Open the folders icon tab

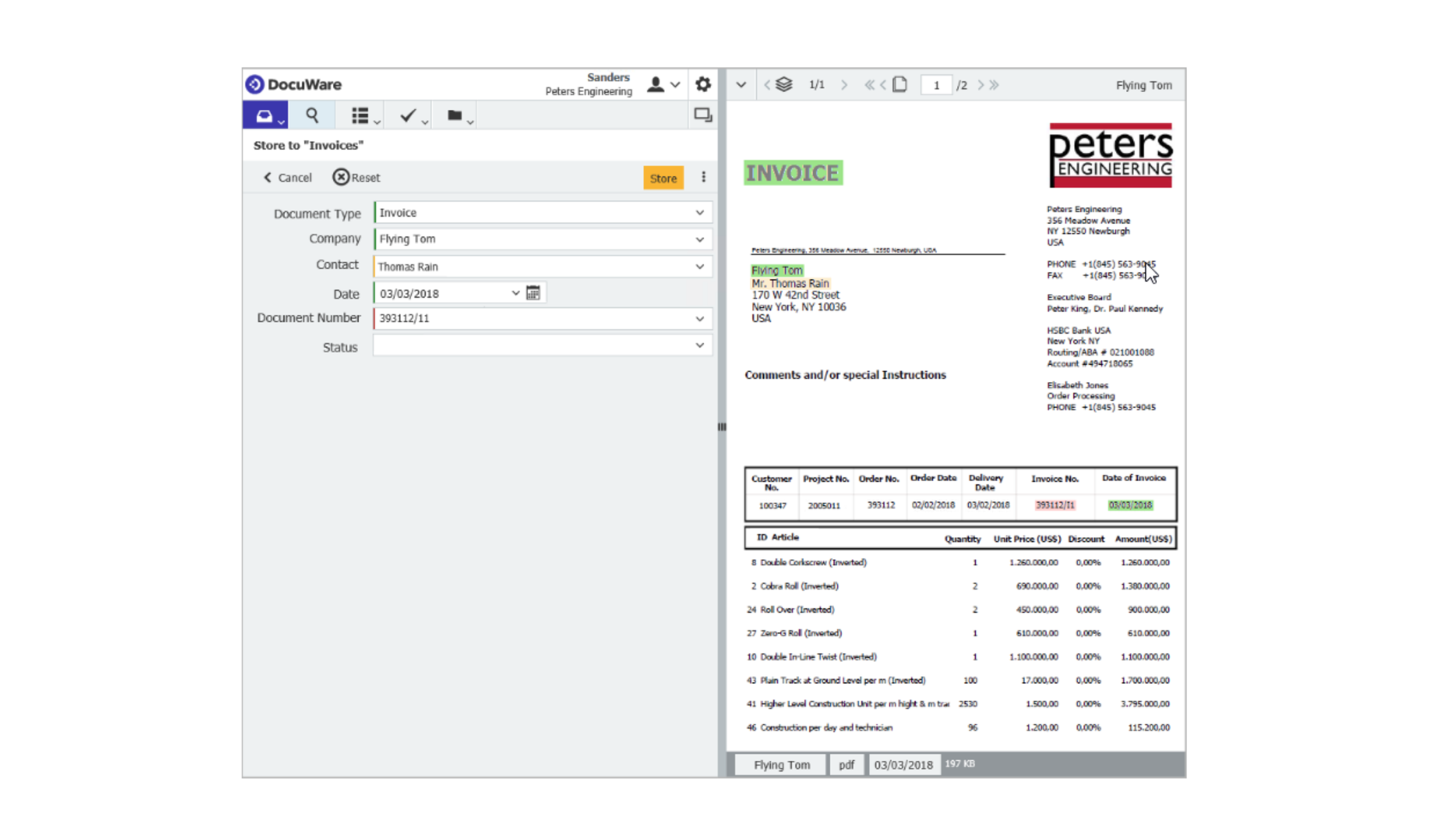point(455,116)
